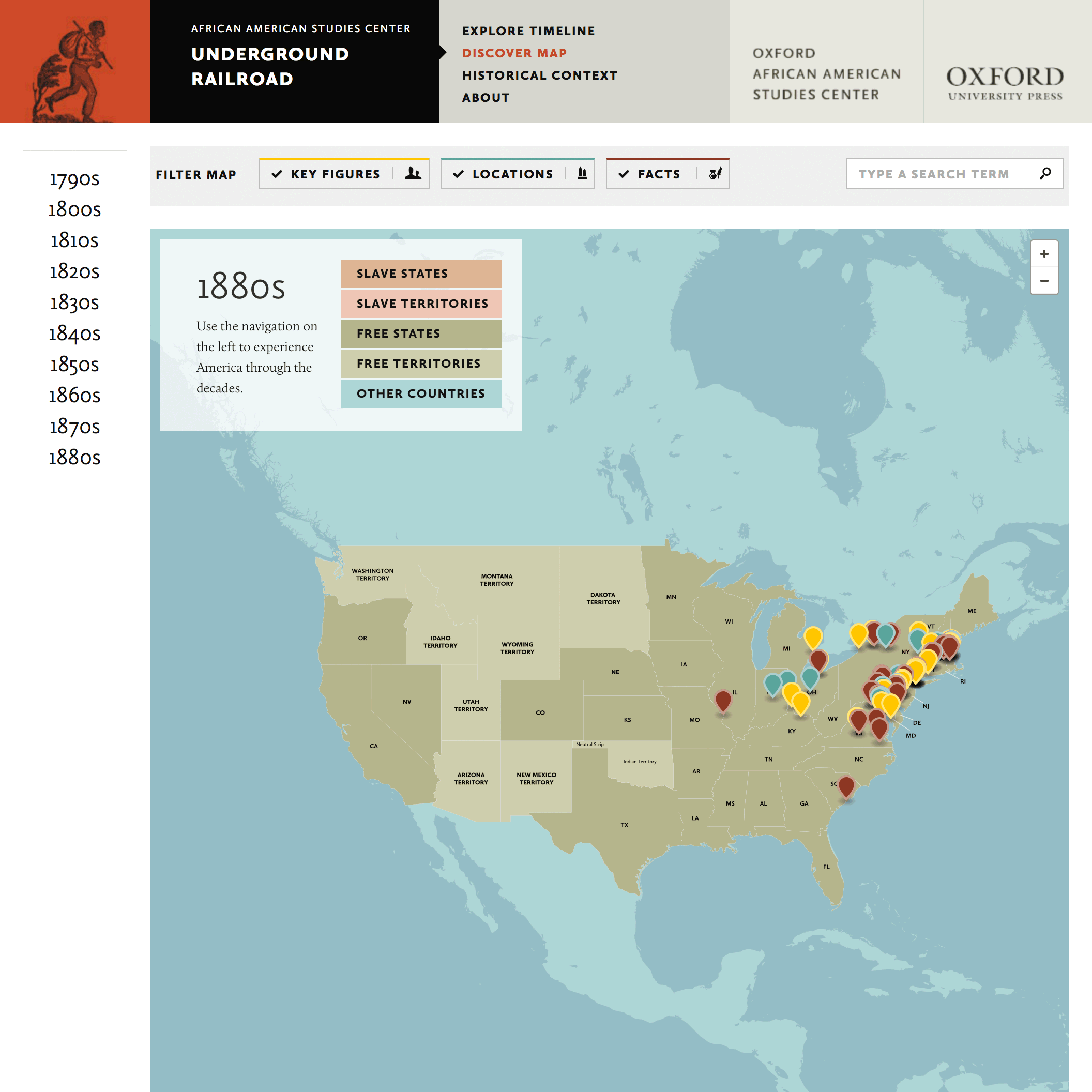
Task: Jump to the 1800s decade
Action: pyautogui.click(x=74, y=210)
